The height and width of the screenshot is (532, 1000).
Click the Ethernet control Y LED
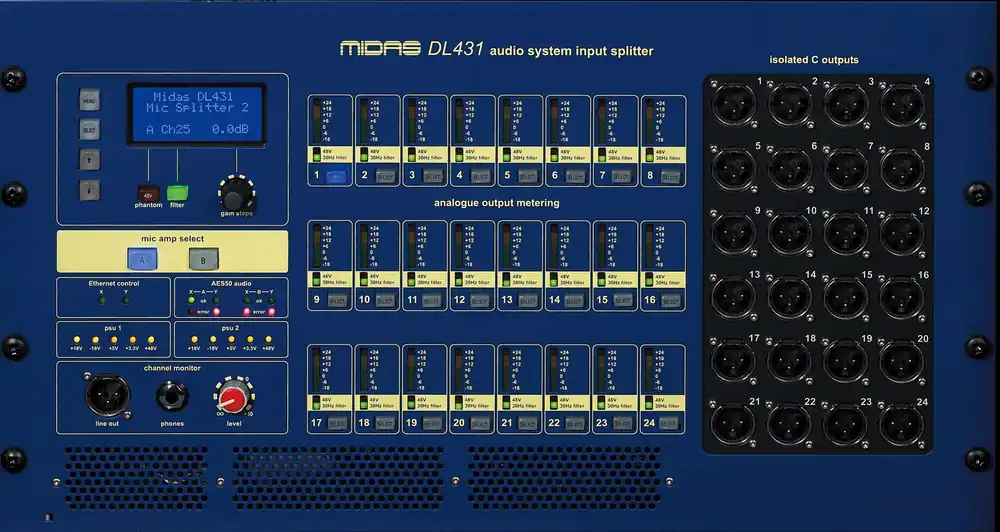126,300
